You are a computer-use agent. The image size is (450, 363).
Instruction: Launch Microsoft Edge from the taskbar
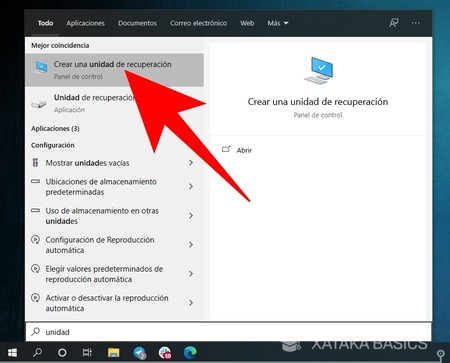pyautogui.click(x=190, y=352)
